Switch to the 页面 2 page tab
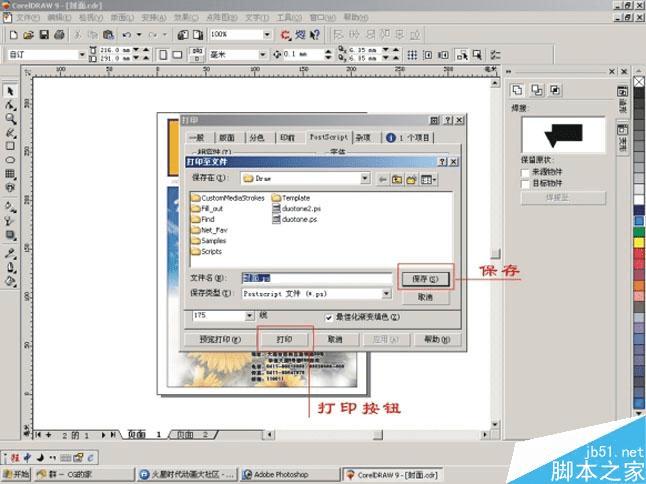This screenshot has height=484, width=646. coord(192,435)
